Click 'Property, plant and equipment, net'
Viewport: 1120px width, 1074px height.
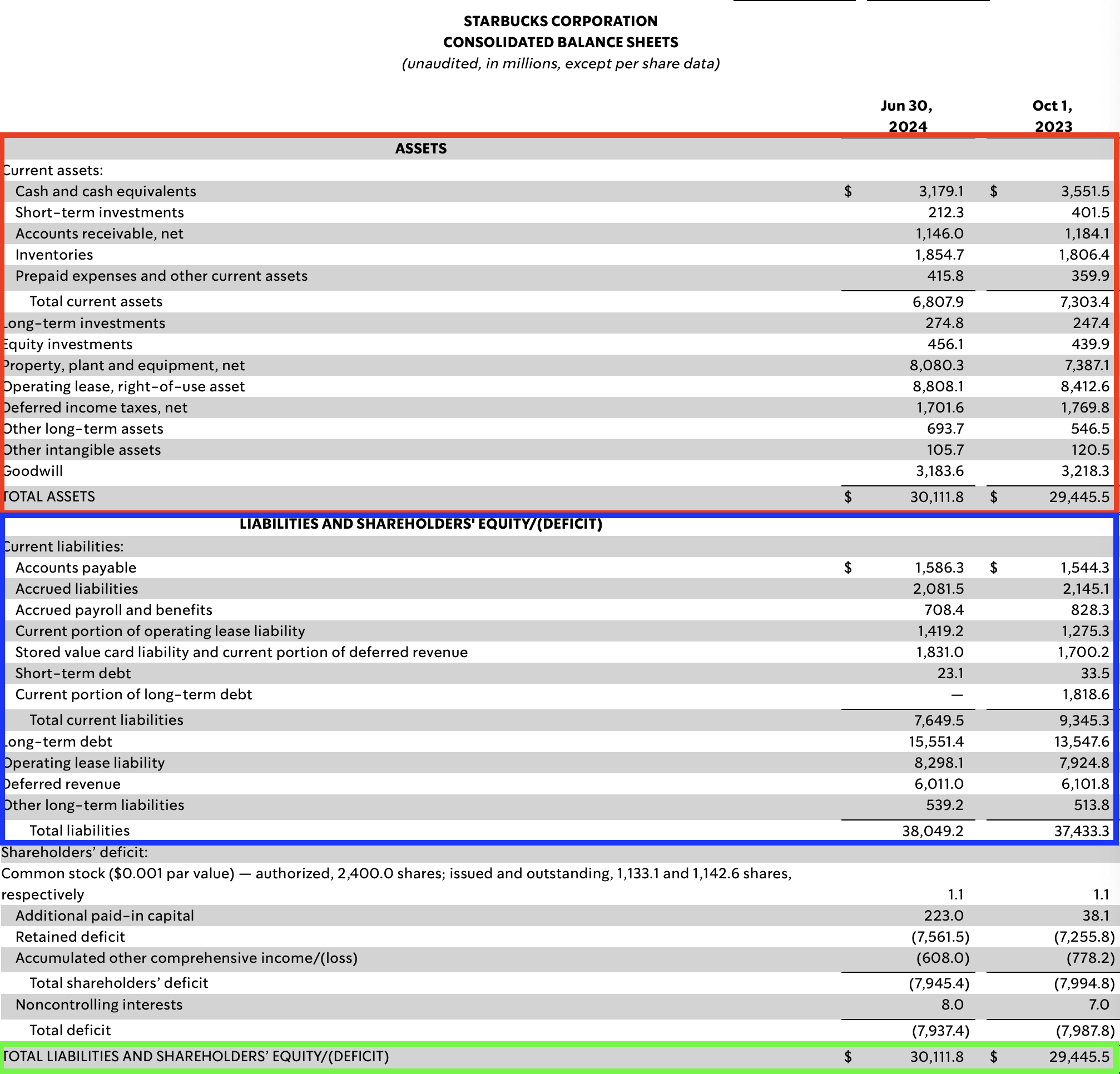pos(123,366)
